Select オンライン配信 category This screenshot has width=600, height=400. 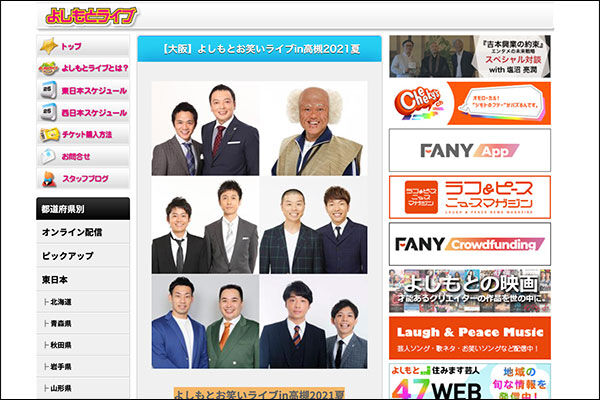click(83, 232)
